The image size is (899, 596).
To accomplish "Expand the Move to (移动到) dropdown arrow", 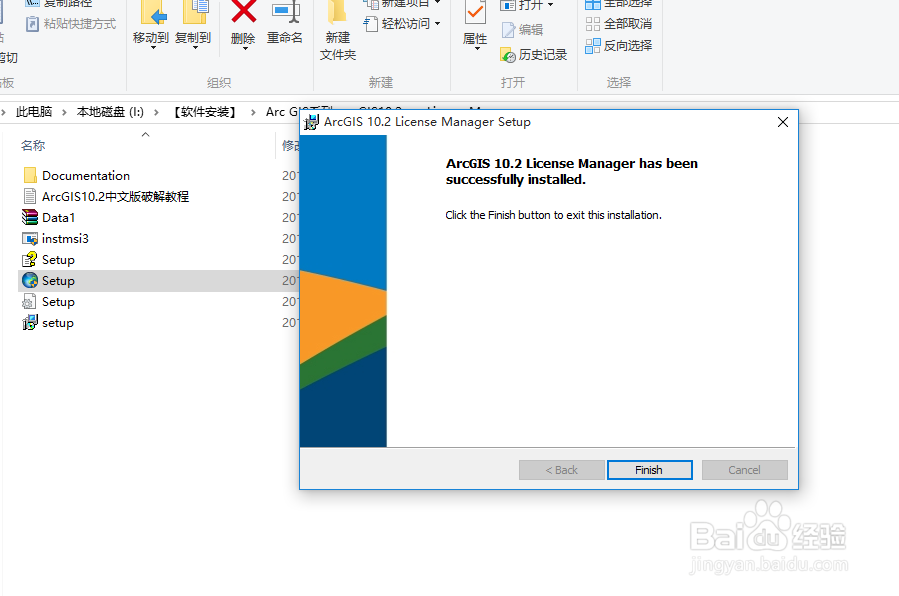I will click(x=153, y=48).
